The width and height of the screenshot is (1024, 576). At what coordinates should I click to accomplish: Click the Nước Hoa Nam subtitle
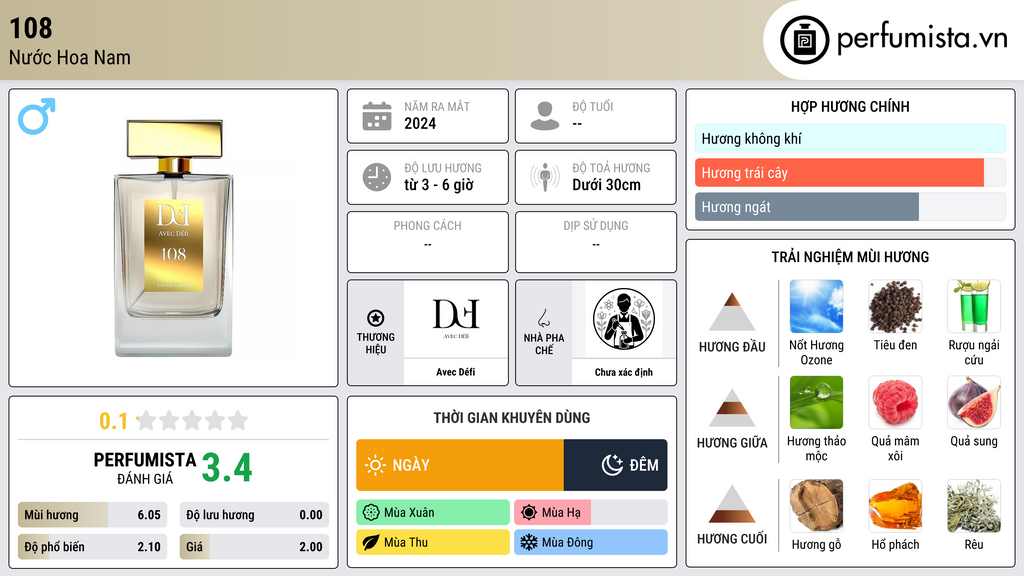point(70,57)
